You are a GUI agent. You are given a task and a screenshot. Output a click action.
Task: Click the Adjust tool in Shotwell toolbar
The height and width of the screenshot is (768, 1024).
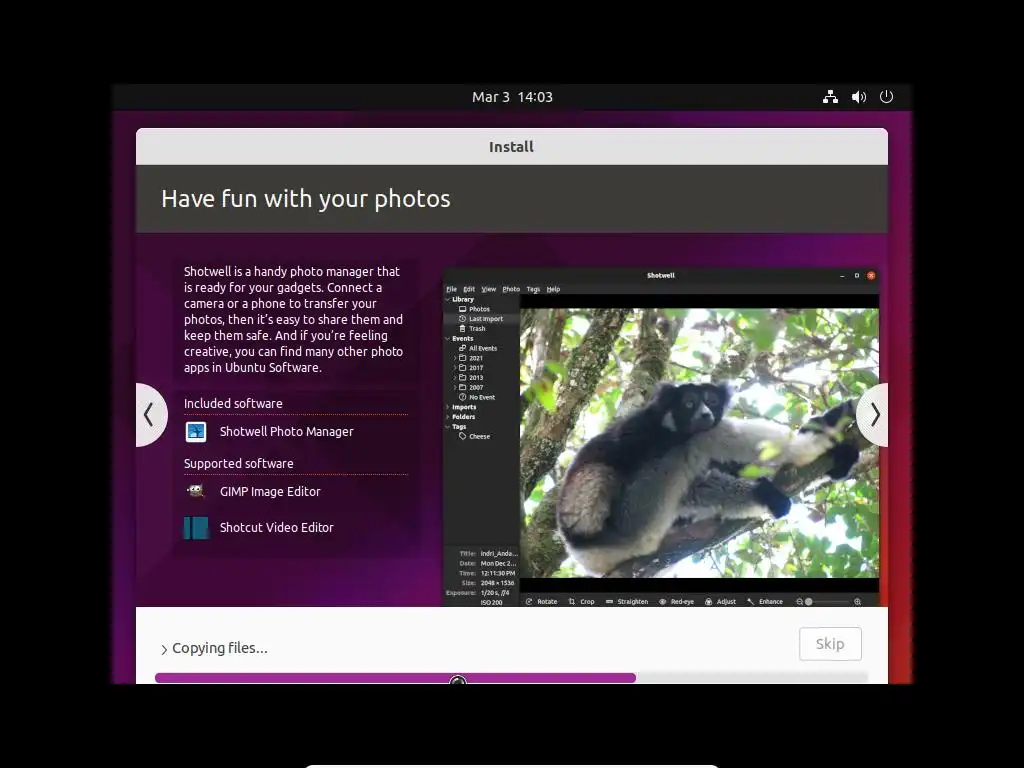pyautogui.click(x=720, y=601)
